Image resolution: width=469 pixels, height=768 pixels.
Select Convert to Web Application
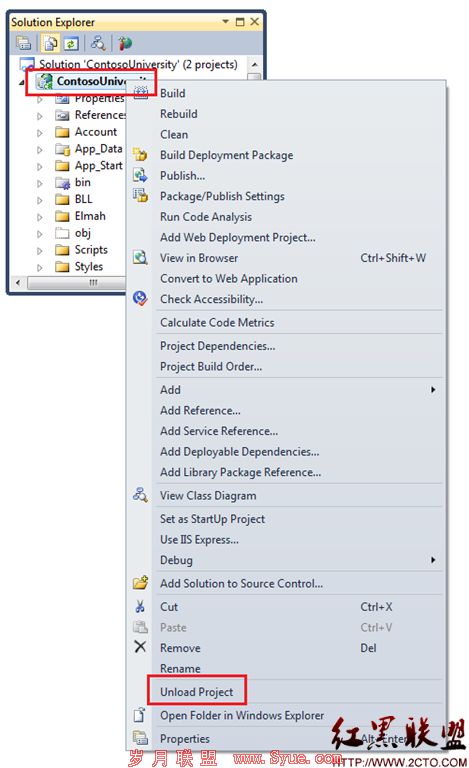point(229,278)
